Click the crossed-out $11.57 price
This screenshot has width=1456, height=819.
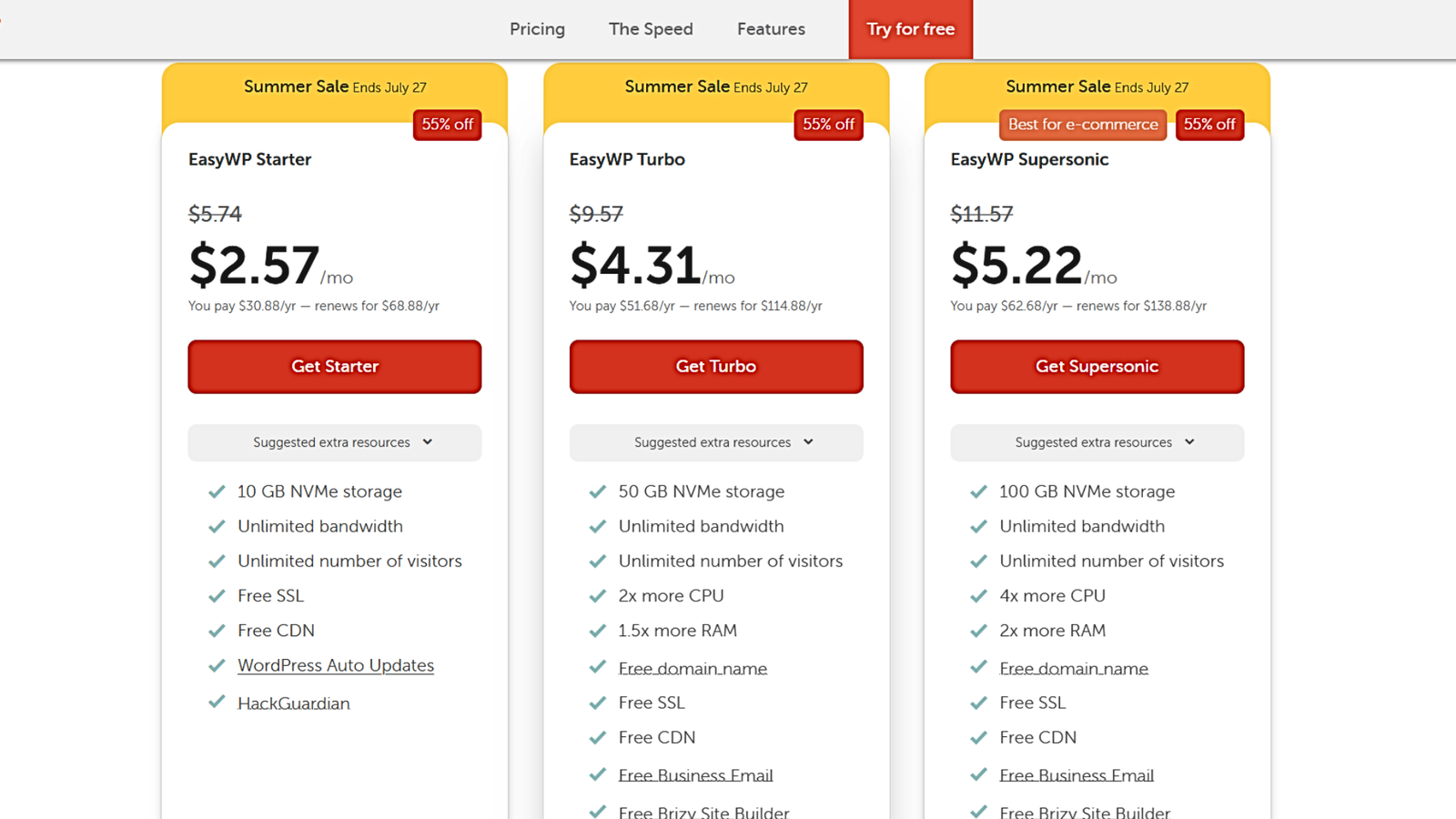(x=982, y=214)
